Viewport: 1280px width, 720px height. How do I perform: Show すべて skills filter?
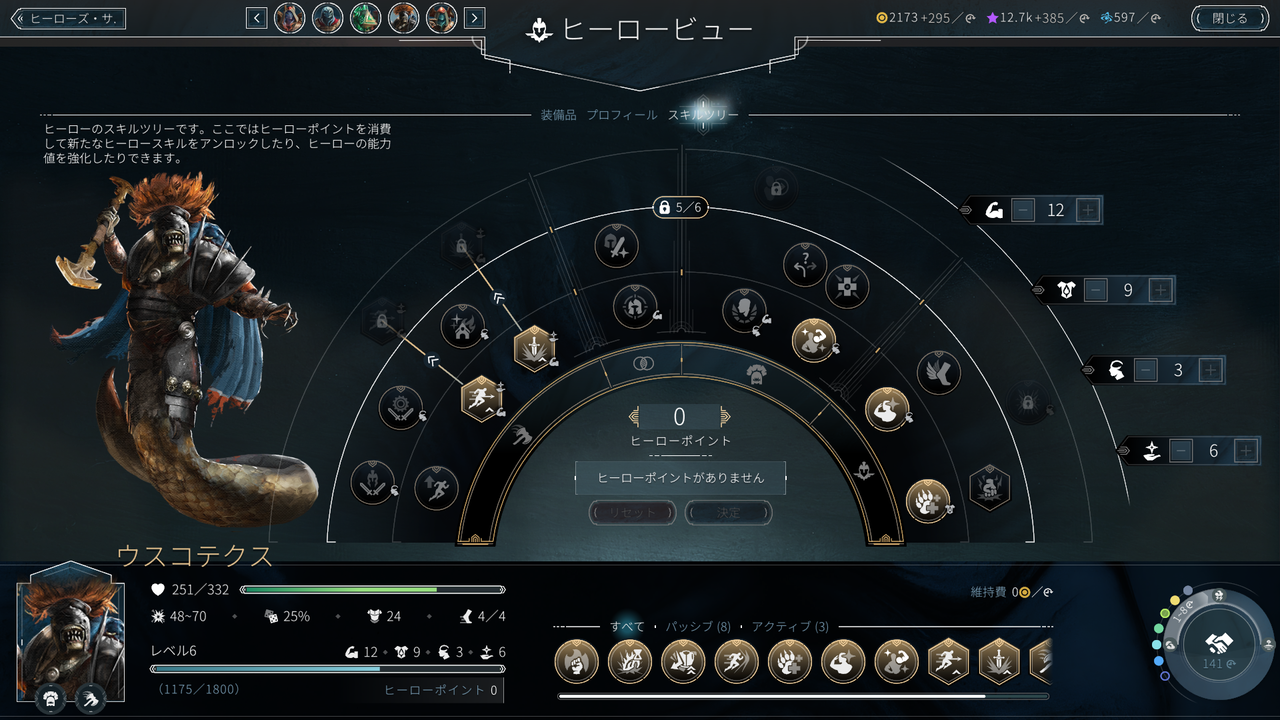pos(628,627)
